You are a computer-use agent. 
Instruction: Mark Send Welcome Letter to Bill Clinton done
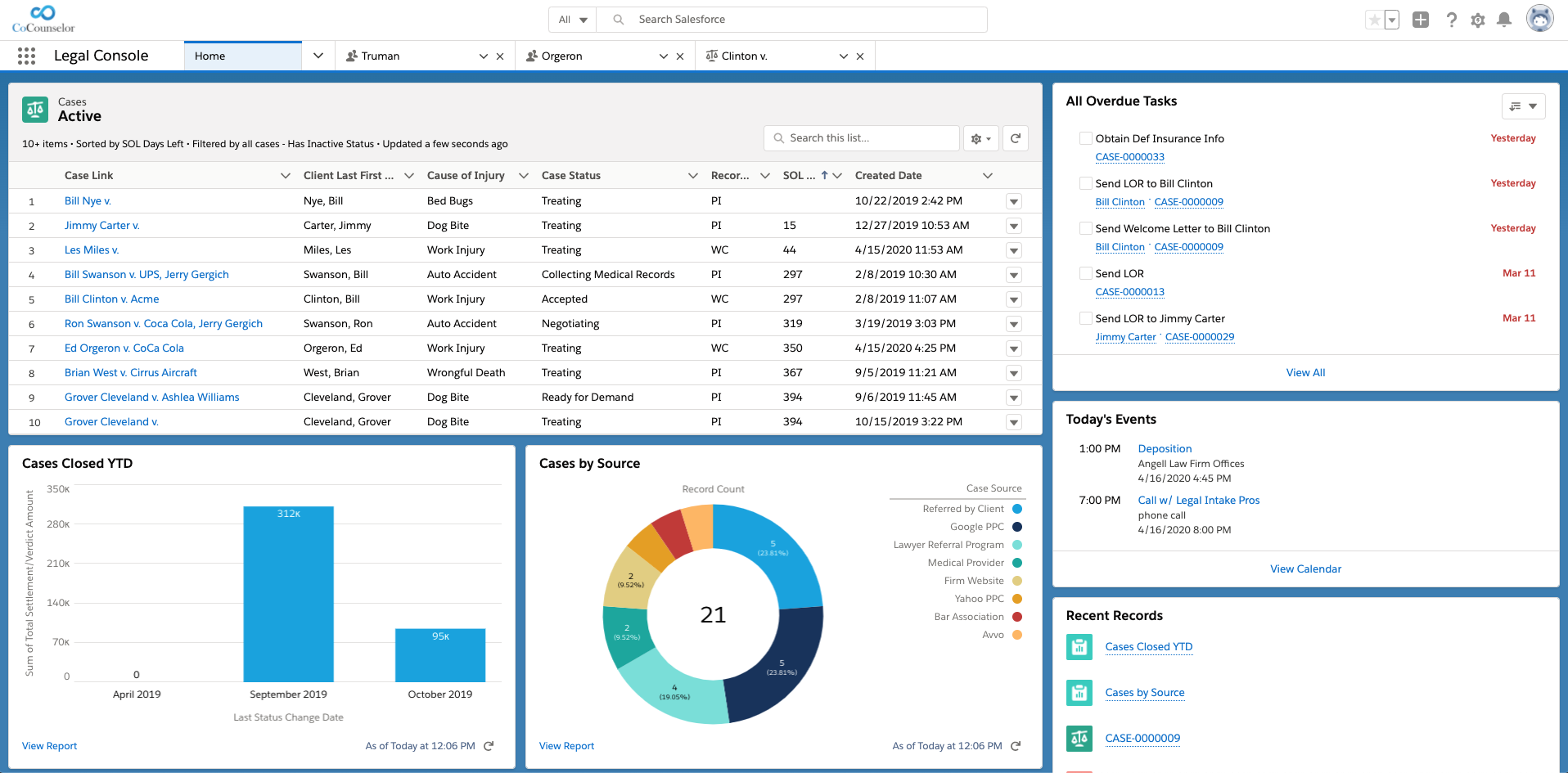1085,228
